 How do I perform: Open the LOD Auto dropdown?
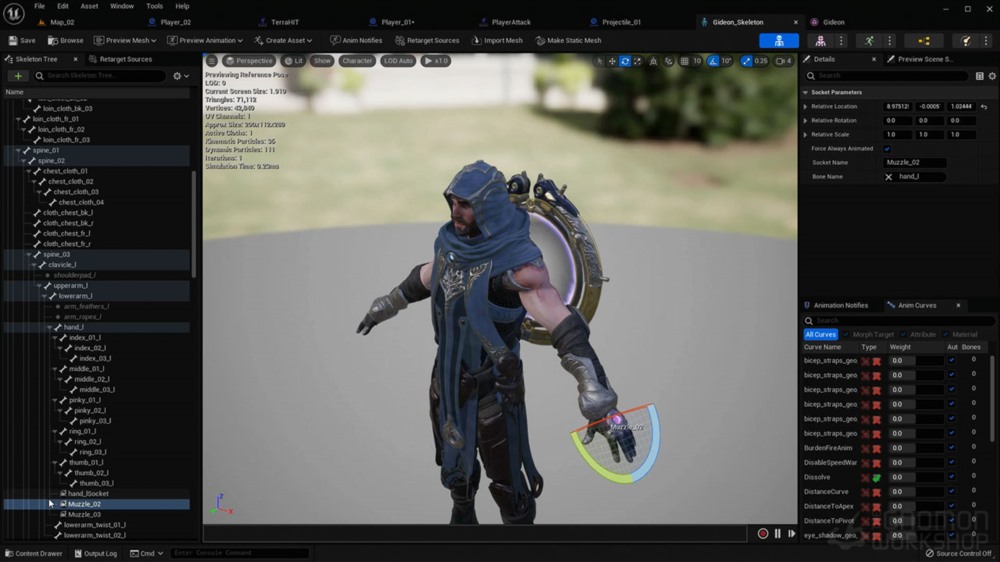398,61
